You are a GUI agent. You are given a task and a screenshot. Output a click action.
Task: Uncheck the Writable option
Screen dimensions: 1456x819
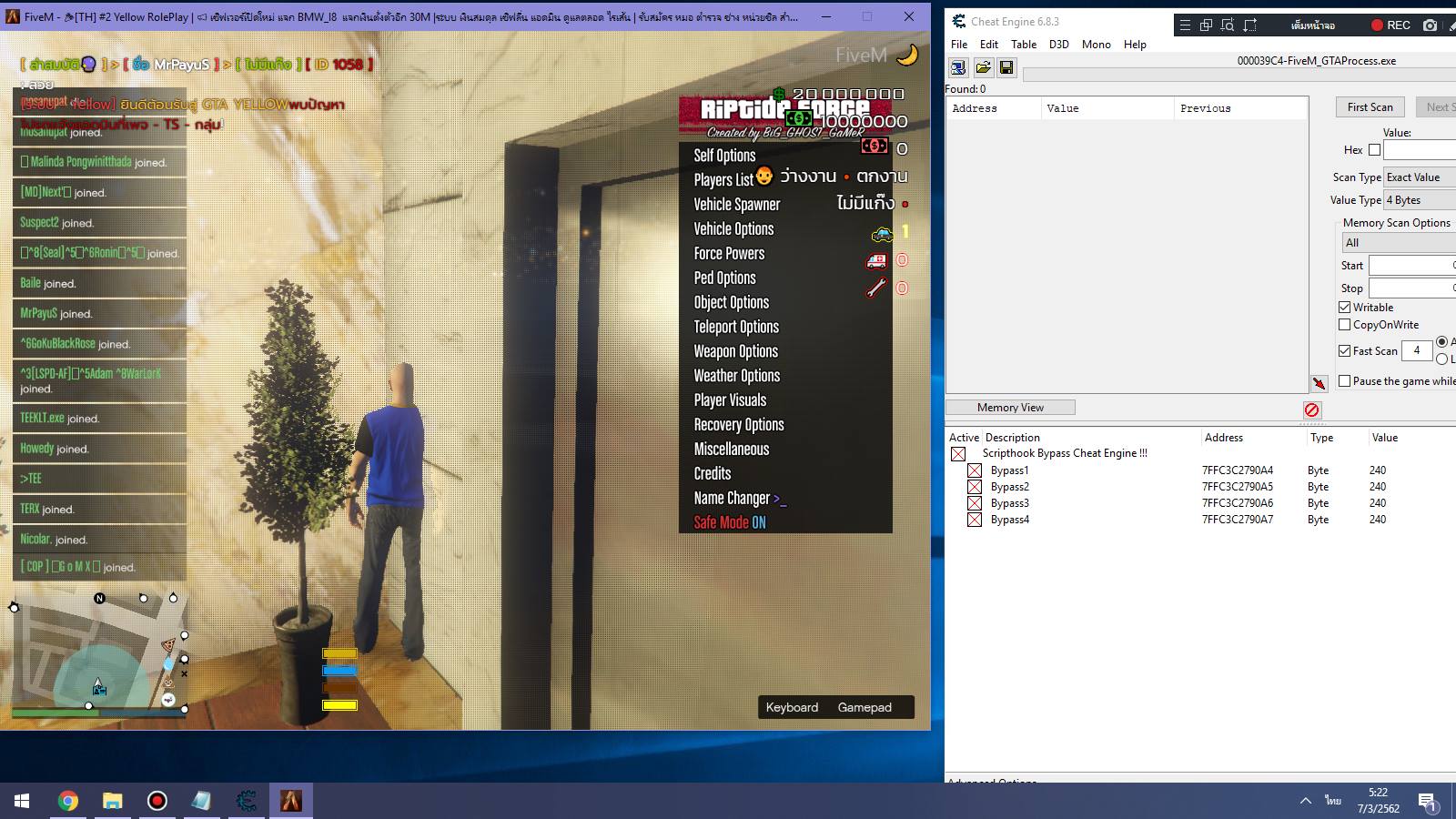point(1345,308)
